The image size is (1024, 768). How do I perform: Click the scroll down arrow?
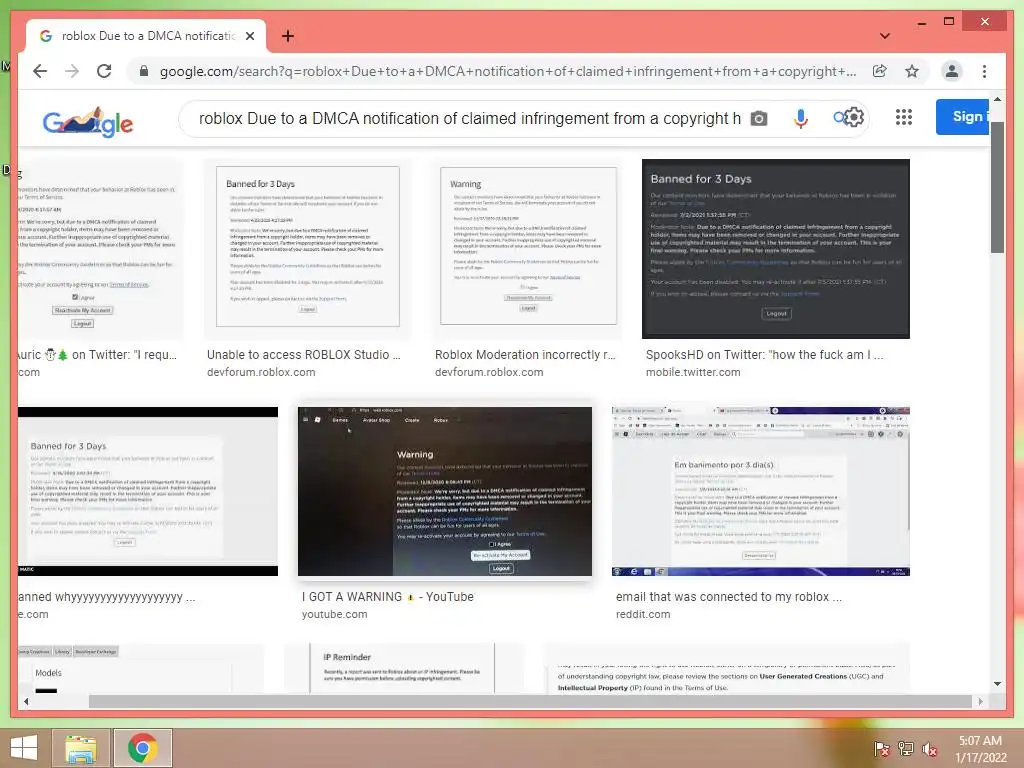[x=997, y=684]
